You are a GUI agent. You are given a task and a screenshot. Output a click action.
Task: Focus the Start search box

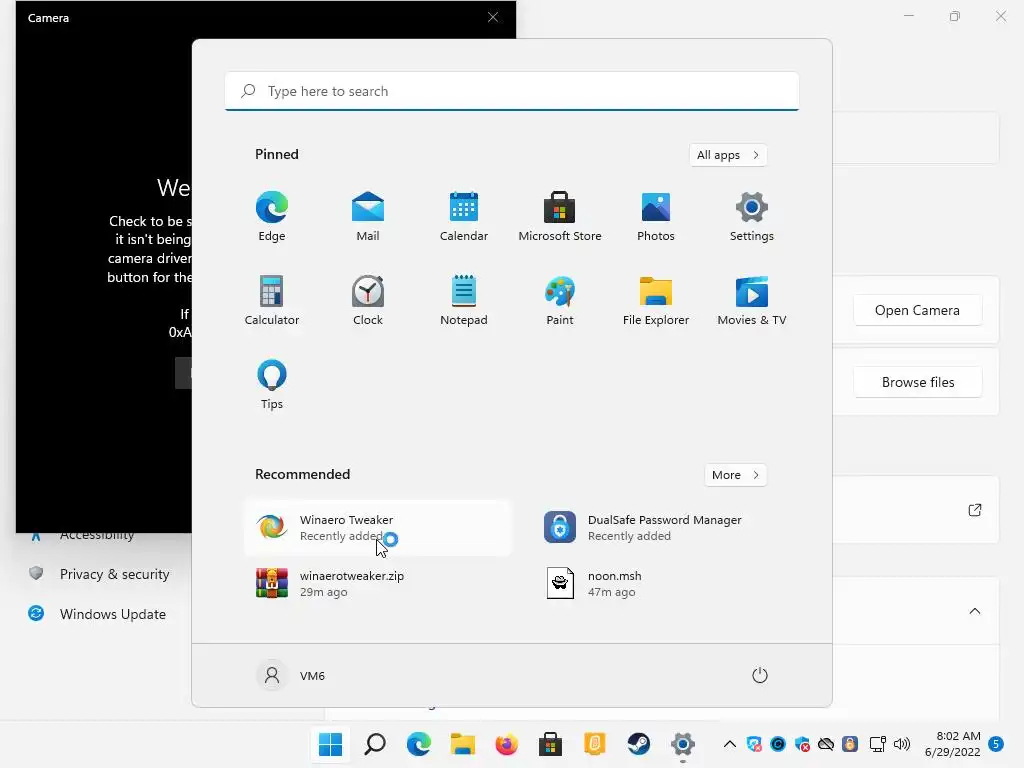[x=512, y=91]
